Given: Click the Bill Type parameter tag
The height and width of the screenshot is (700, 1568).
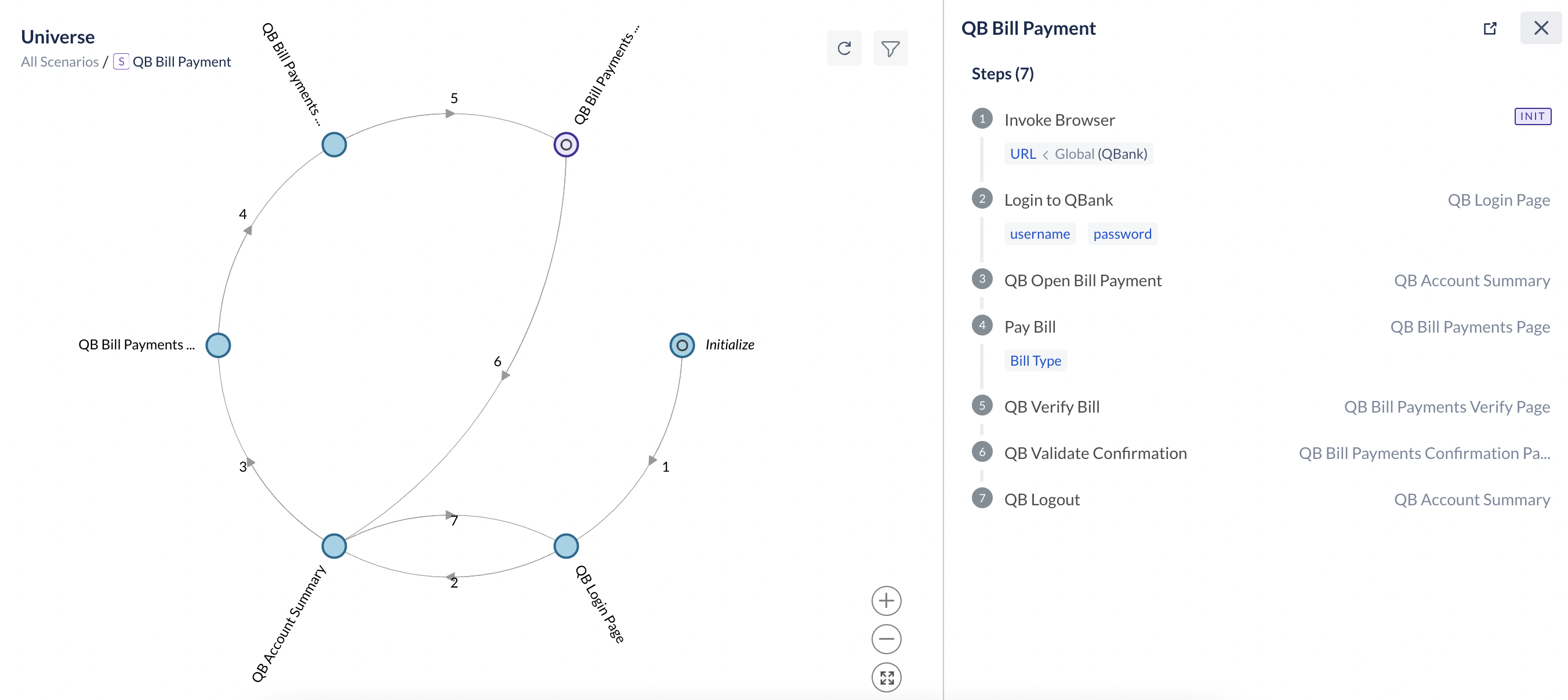Looking at the screenshot, I should coord(1035,360).
